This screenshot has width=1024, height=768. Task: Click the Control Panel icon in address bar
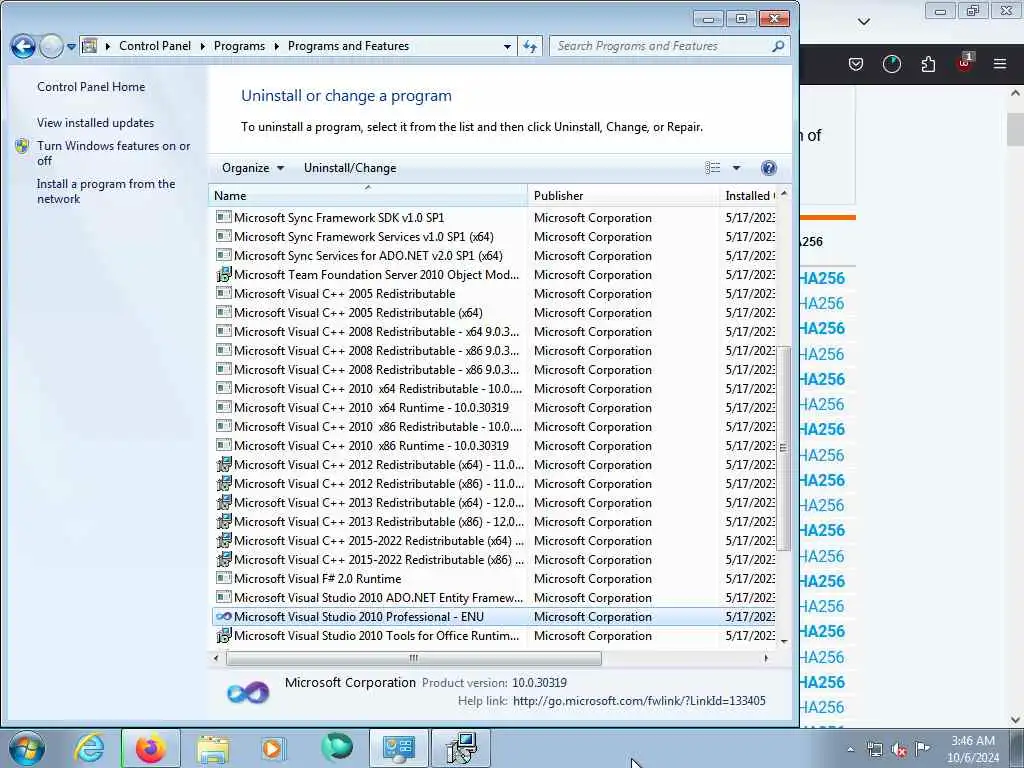[x=90, y=46]
